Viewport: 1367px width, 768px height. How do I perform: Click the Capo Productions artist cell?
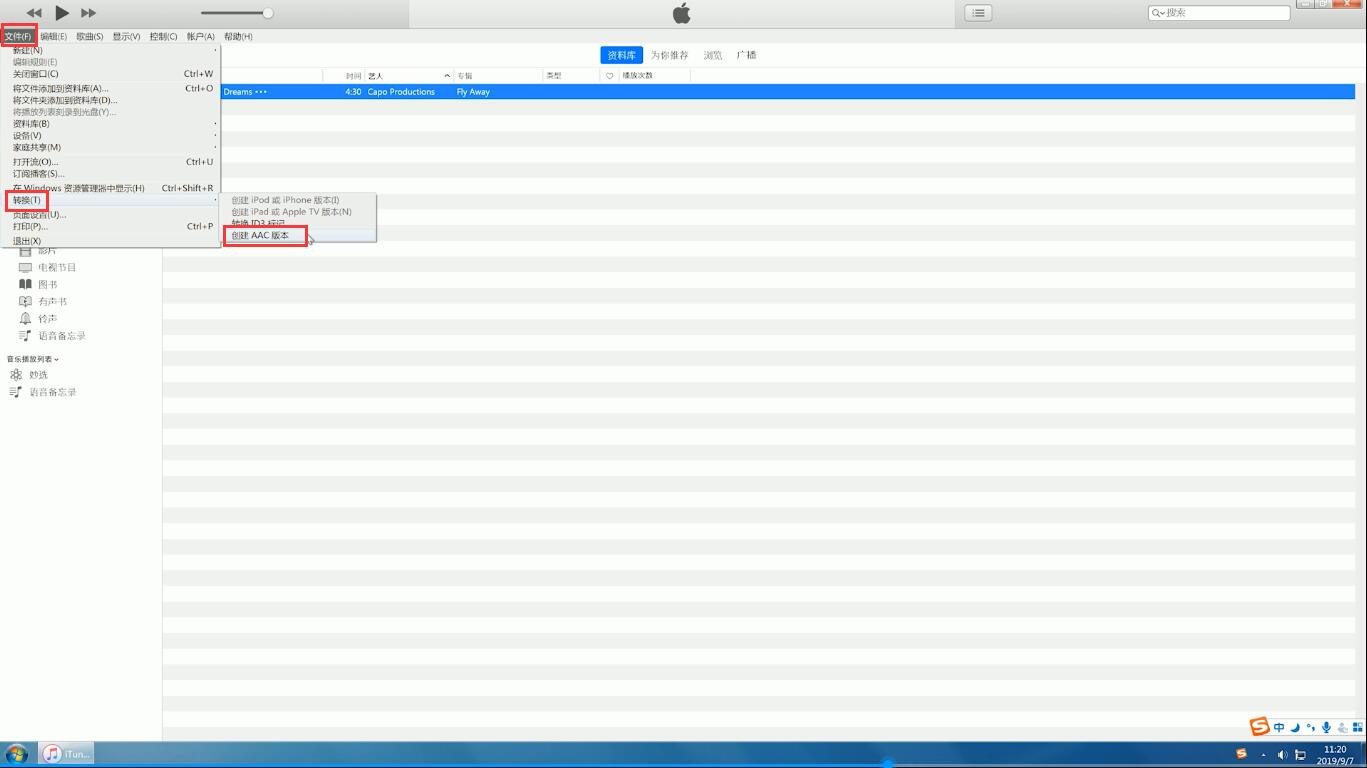(401, 92)
